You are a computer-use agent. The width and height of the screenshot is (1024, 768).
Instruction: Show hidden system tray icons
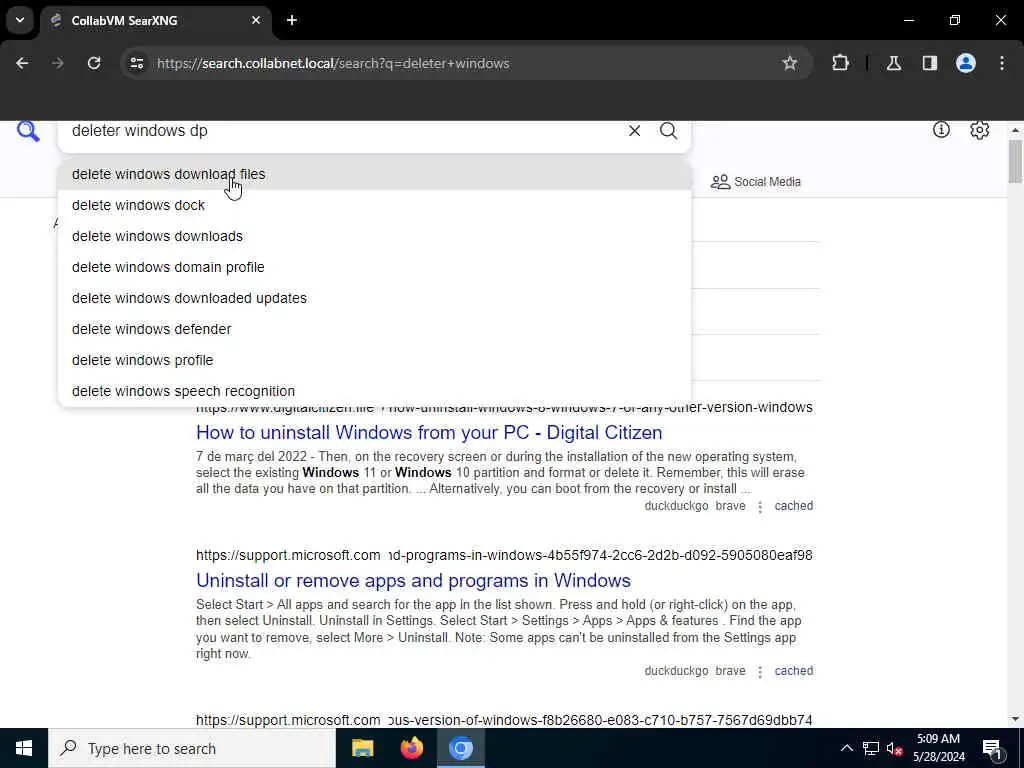pyautogui.click(x=846, y=748)
